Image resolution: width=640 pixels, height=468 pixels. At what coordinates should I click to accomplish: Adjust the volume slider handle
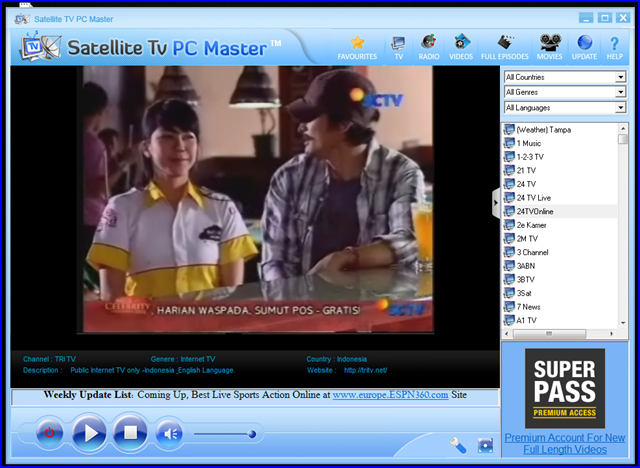252,434
